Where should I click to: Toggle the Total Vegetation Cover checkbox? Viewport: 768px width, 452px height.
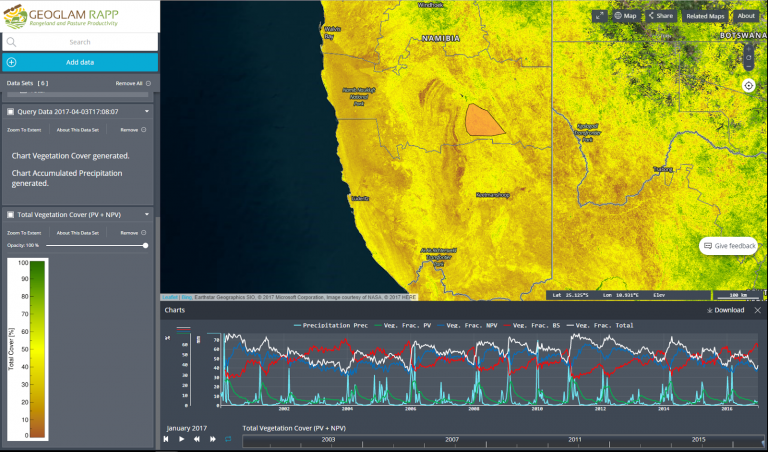(10, 214)
